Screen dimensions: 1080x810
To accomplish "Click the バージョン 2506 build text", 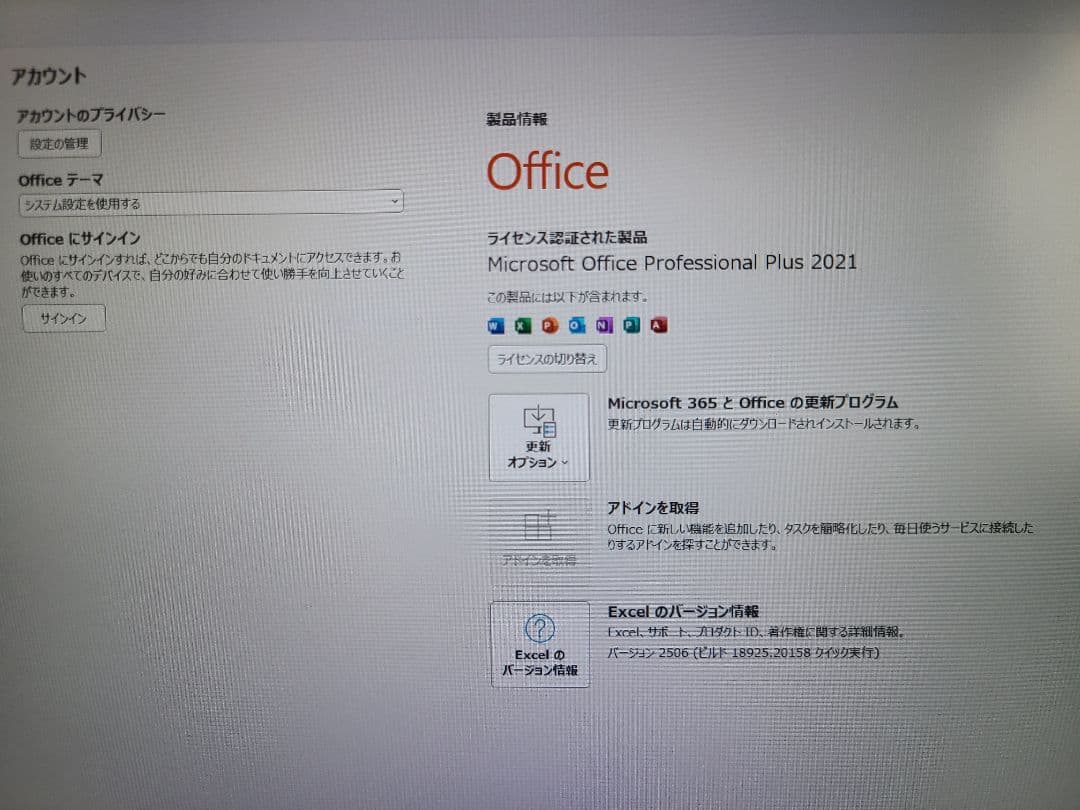I will [743, 652].
